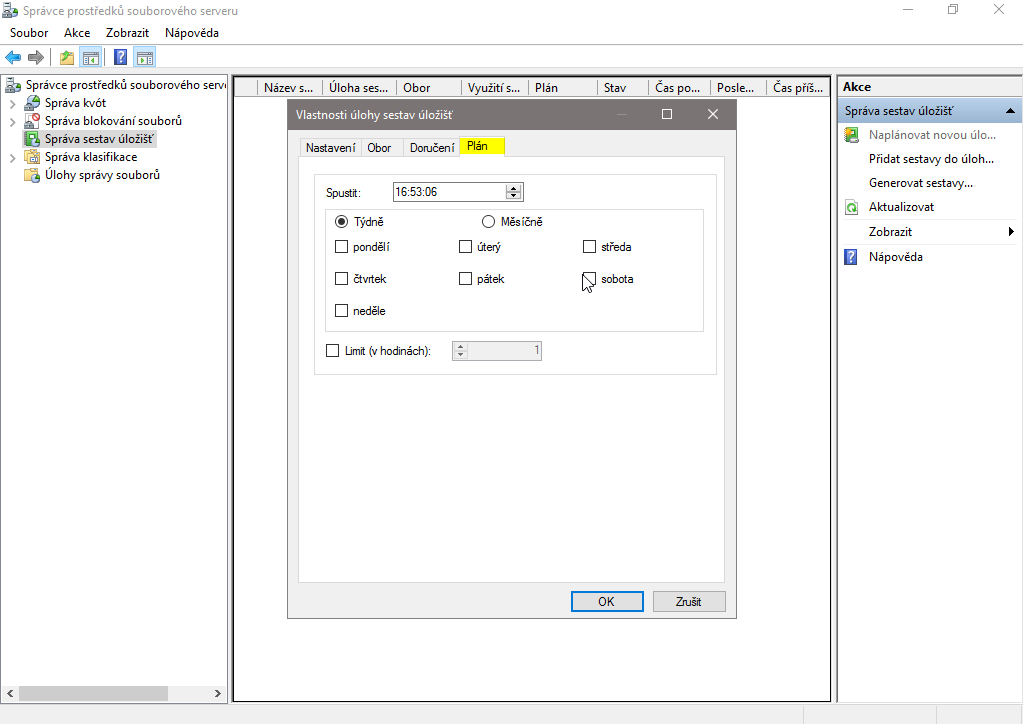Toggle the console tree pane toolbar icon
1023x724 pixels.
91,57
